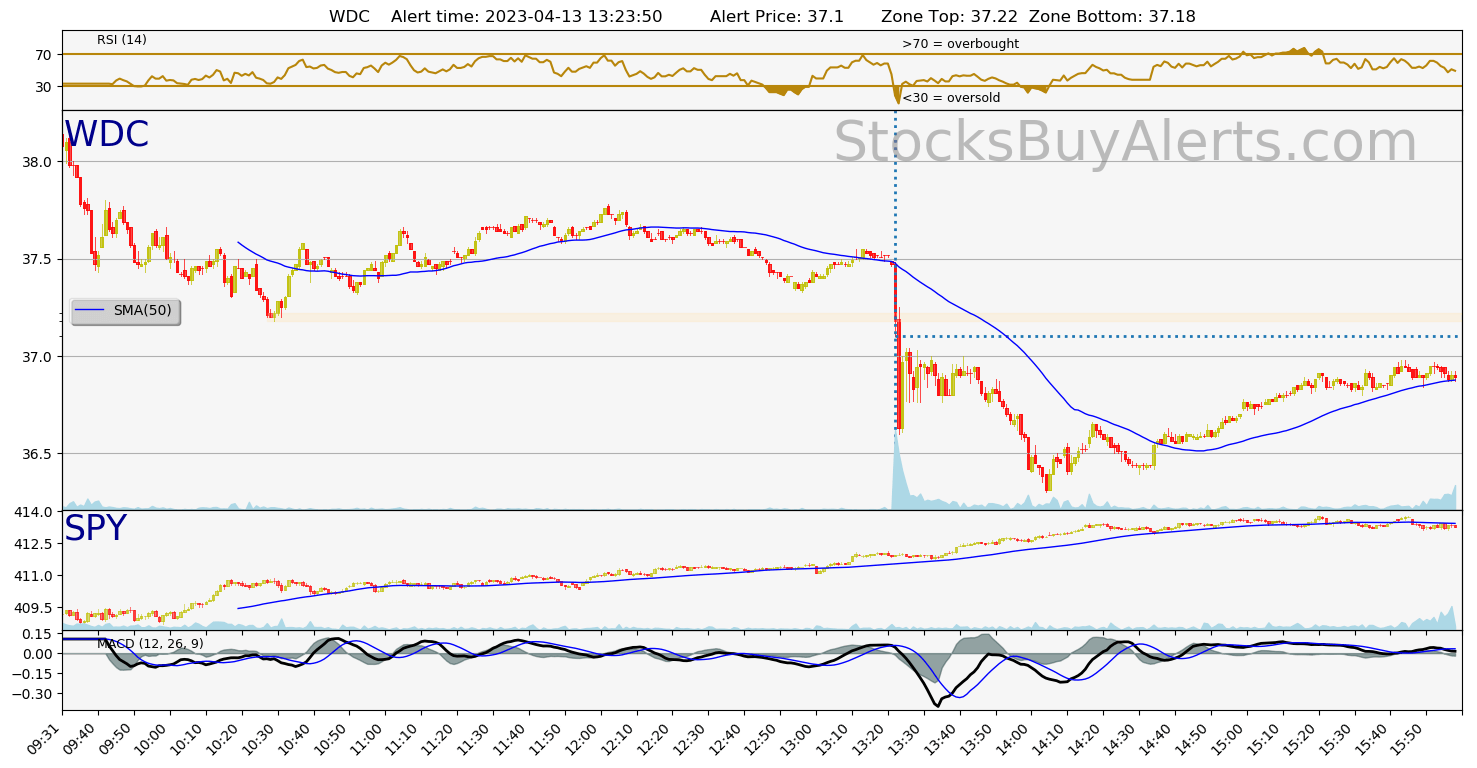Click the MACD -0.30 axis label
The image size is (1477, 768).
[35, 694]
